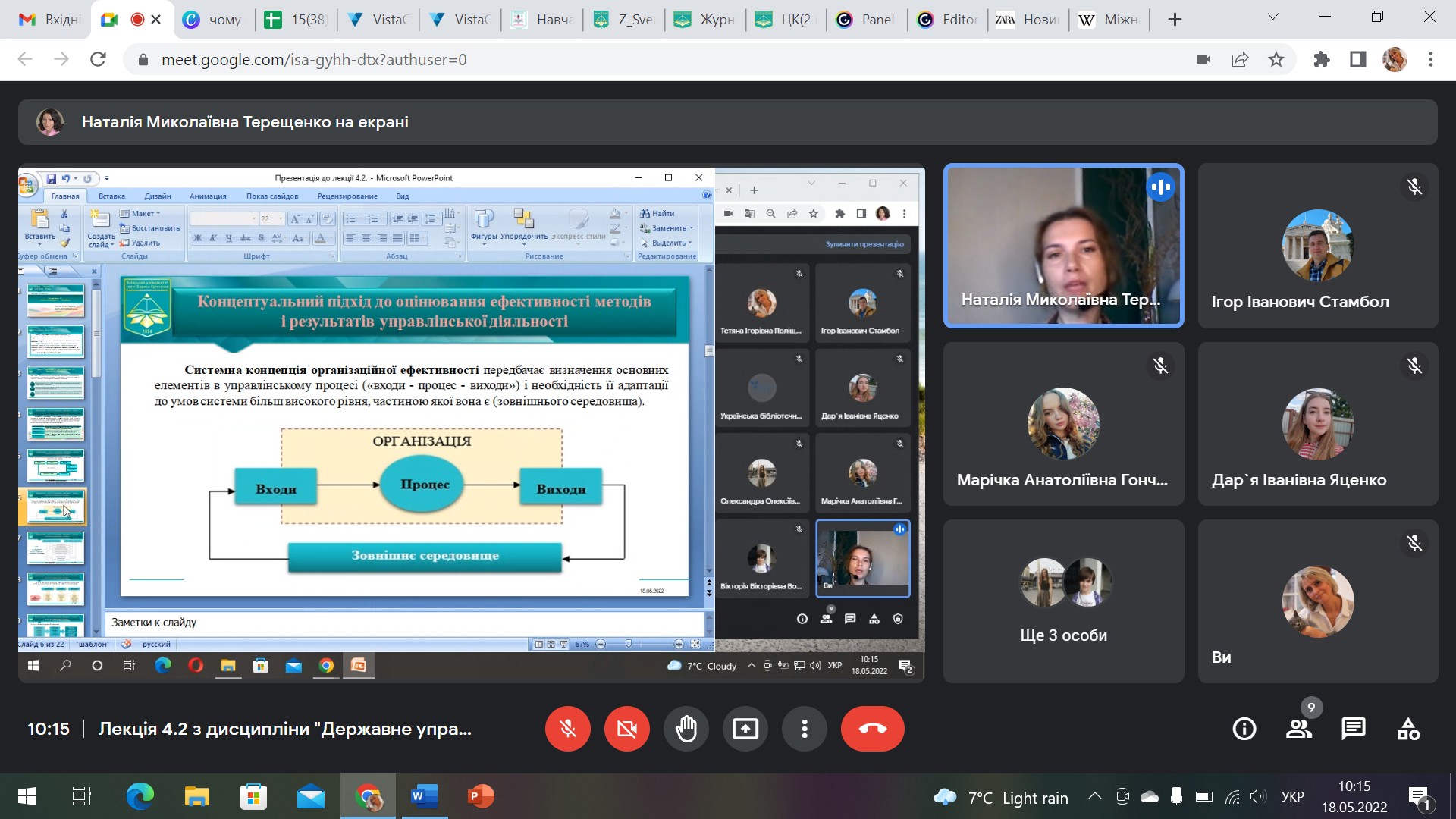Turn on the camera toggle button
The height and width of the screenshot is (819, 1456).
pyautogui.click(x=626, y=729)
